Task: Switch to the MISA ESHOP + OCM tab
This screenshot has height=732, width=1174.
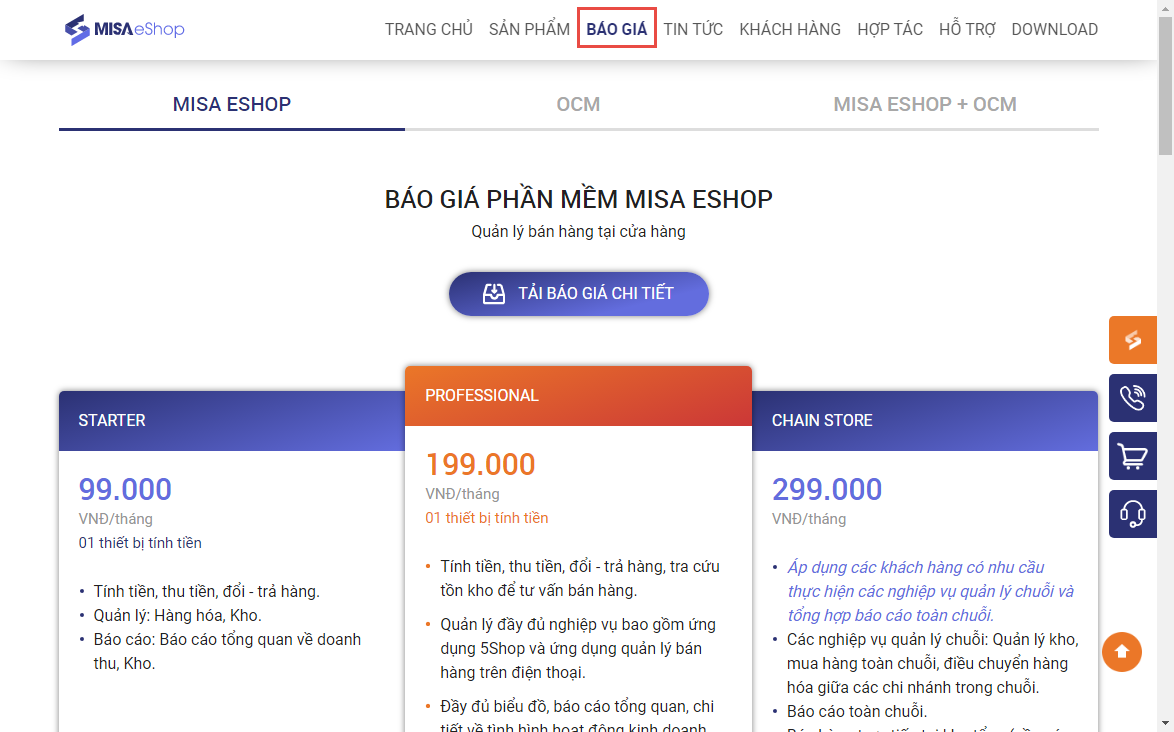Action: click(x=925, y=105)
